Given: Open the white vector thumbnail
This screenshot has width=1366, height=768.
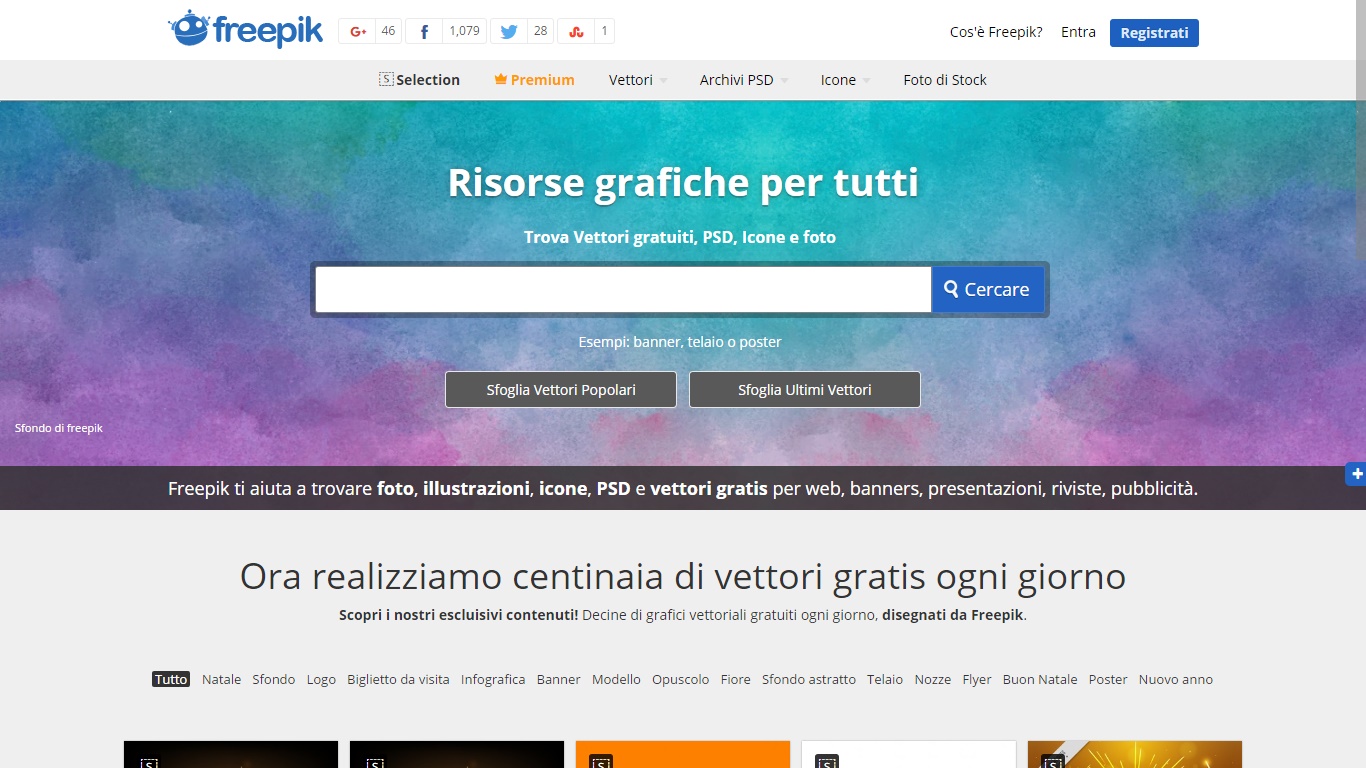Looking at the screenshot, I should point(909,754).
